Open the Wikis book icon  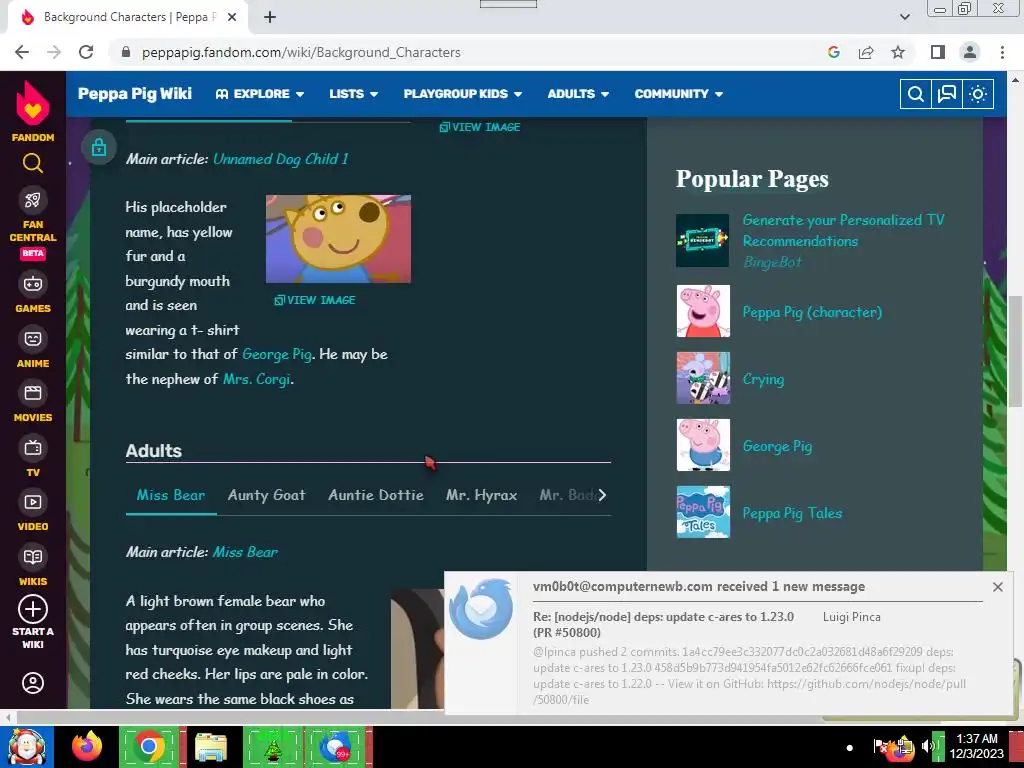point(33,557)
